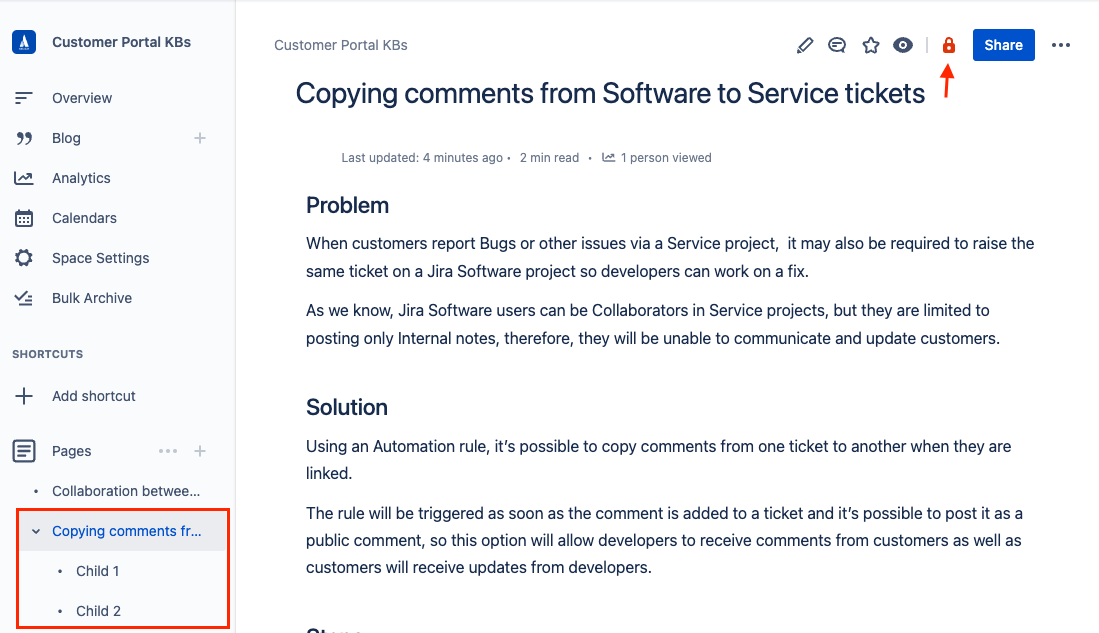Create a page with the Pages plus icon
The image size is (1099, 633).
pos(200,451)
